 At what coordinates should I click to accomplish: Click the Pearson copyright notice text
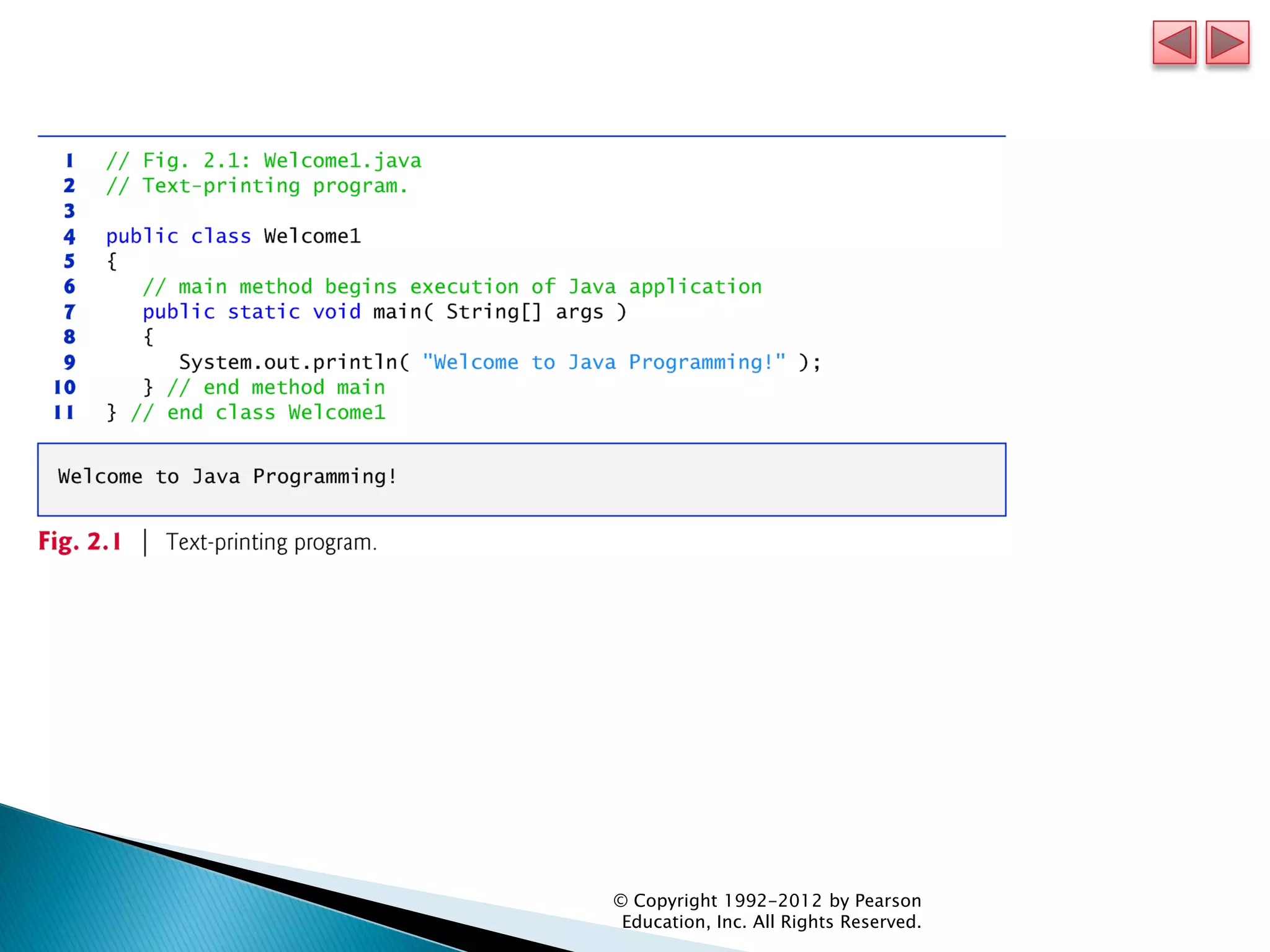tap(769, 911)
